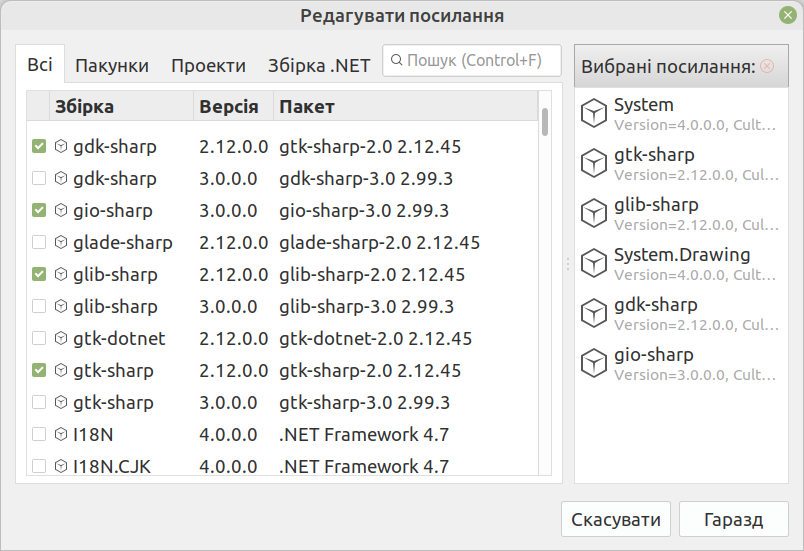Click package text gtk-sharp-3.0 2.99.3
The width and height of the screenshot is (804, 551).
pos(365,402)
